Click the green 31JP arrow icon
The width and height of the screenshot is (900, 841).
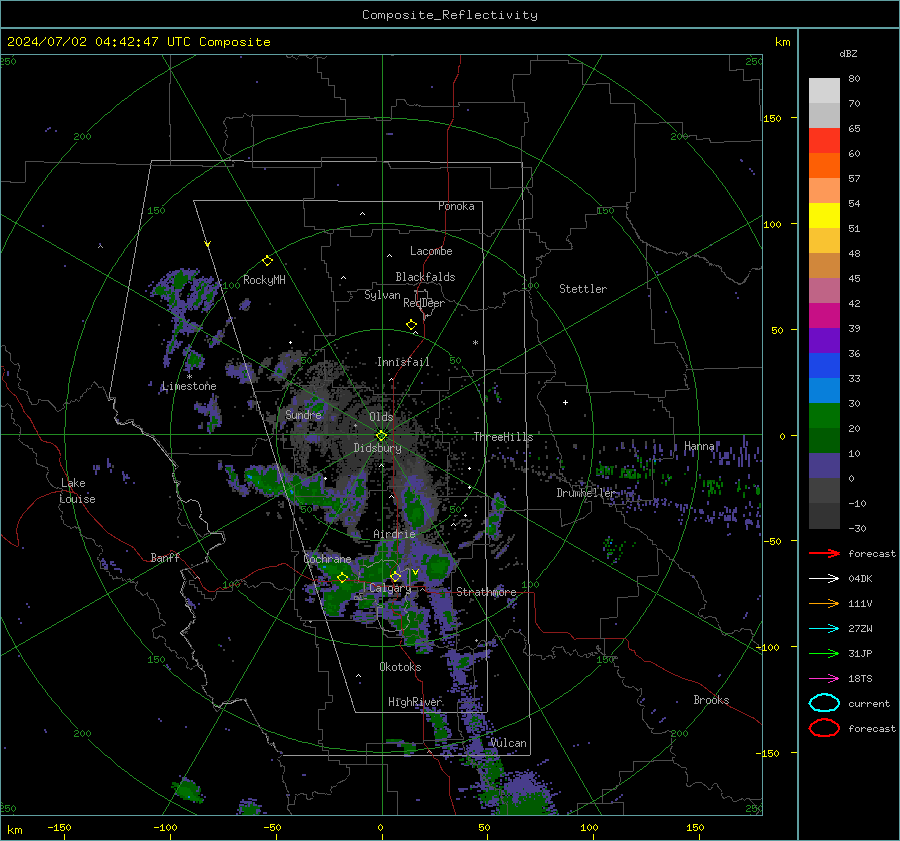click(x=824, y=653)
